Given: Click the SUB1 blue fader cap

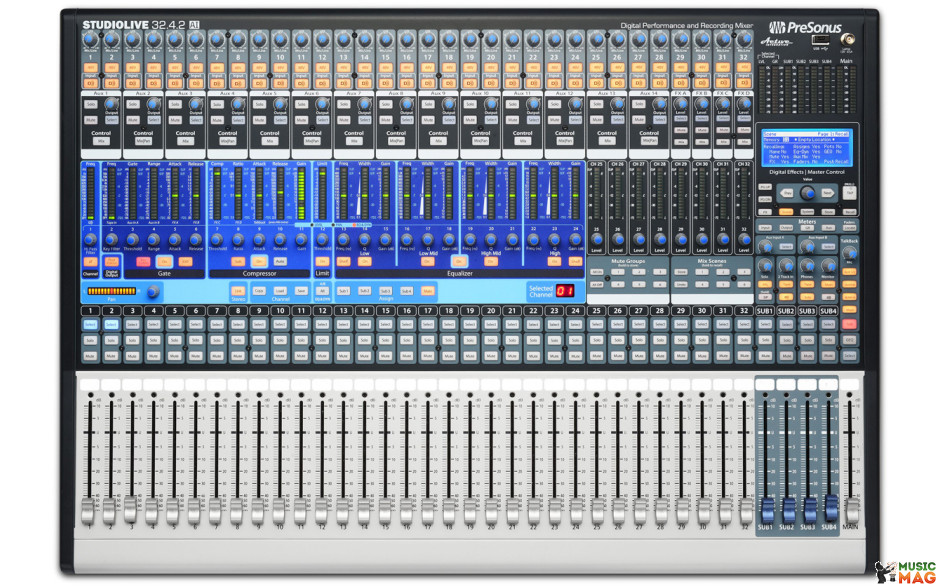Looking at the screenshot, I should pyautogui.click(x=767, y=510).
